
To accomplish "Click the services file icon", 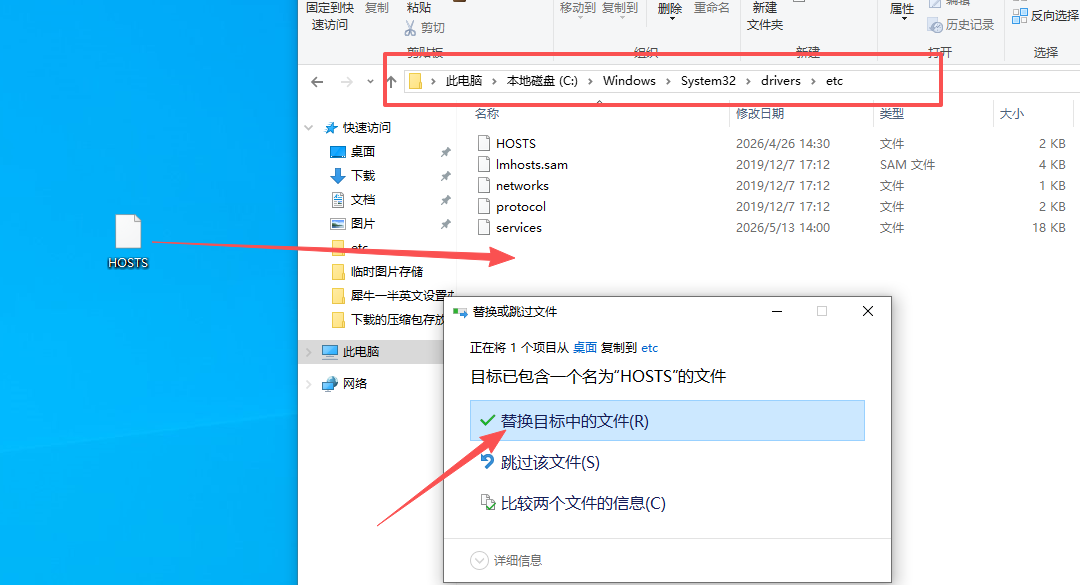I will (x=484, y=227).
